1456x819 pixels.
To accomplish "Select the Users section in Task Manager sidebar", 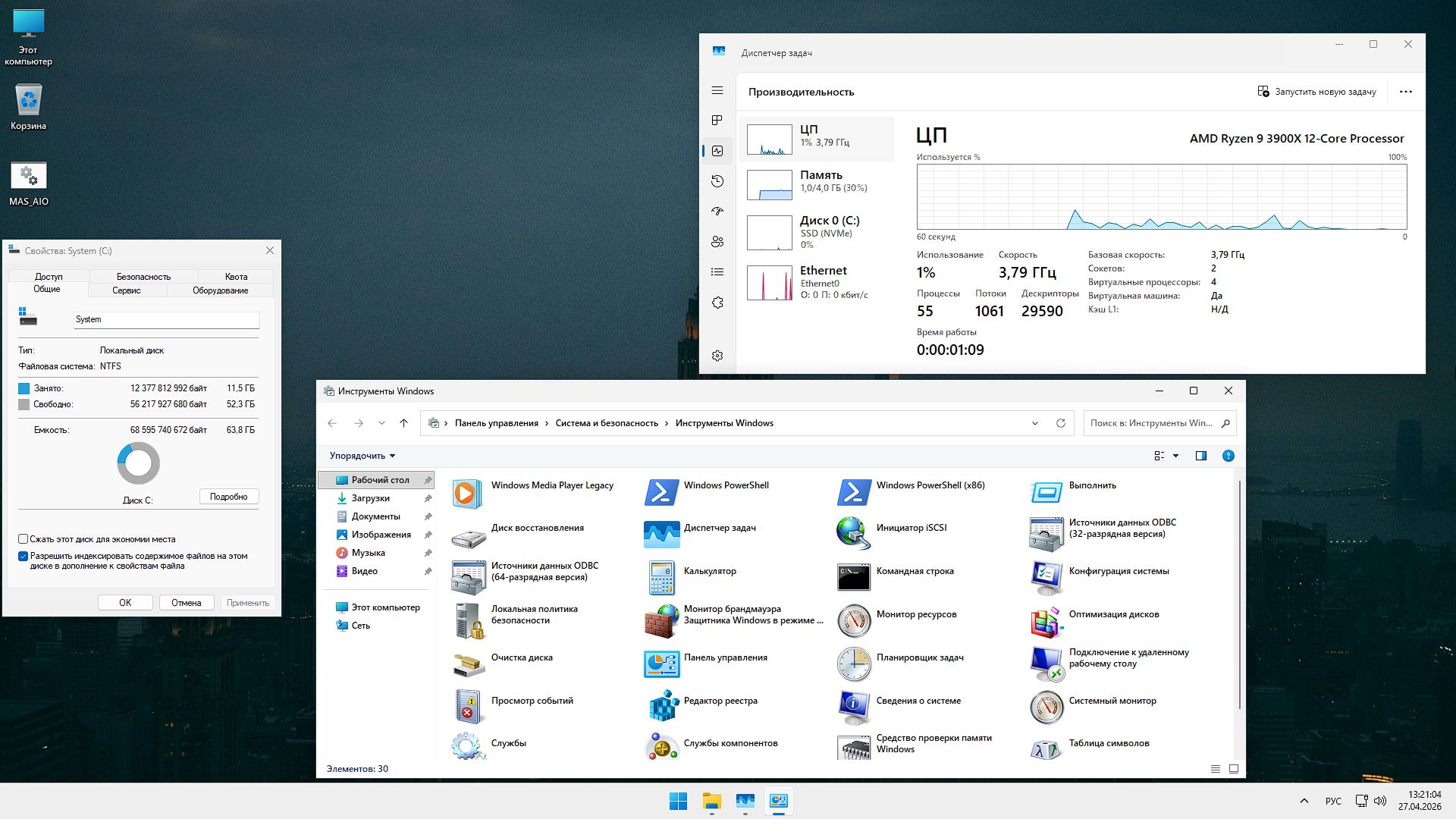I will pos(717,241).
